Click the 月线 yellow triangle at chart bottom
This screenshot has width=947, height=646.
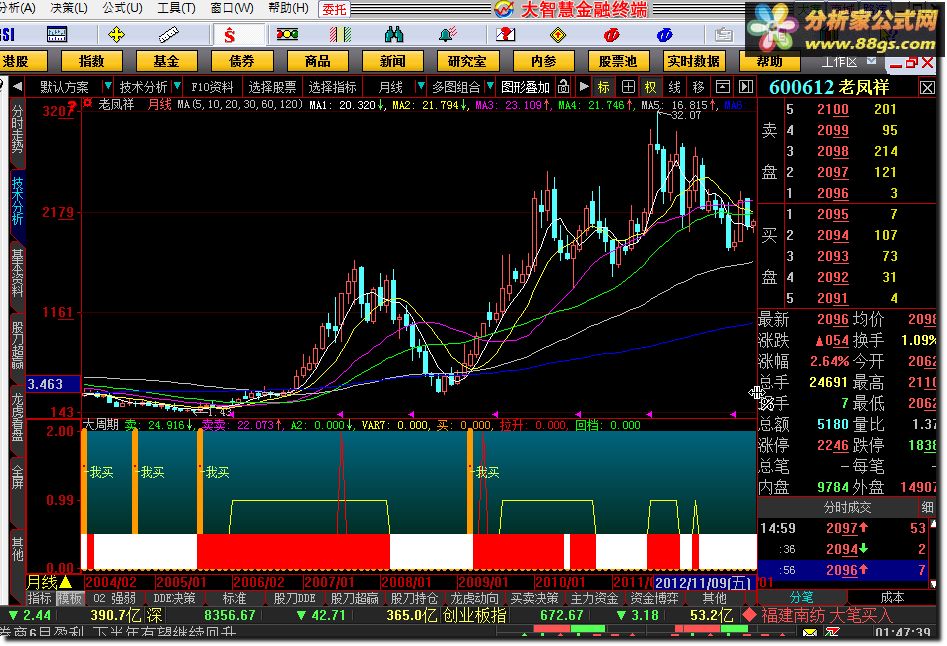click(x=65, y=582)
